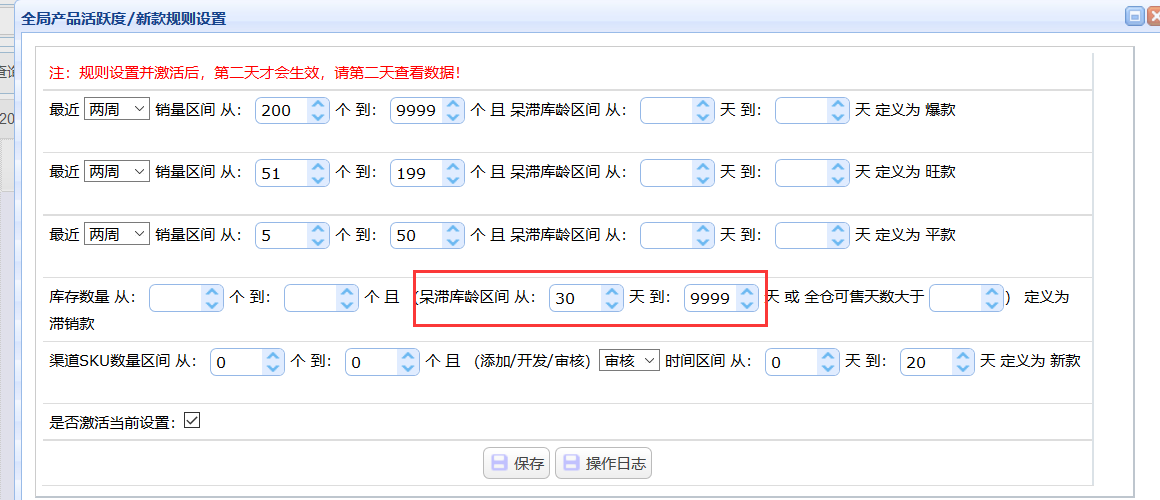Increase the 30 days value with up arrow
The image size is (1160, 500).
613,291
